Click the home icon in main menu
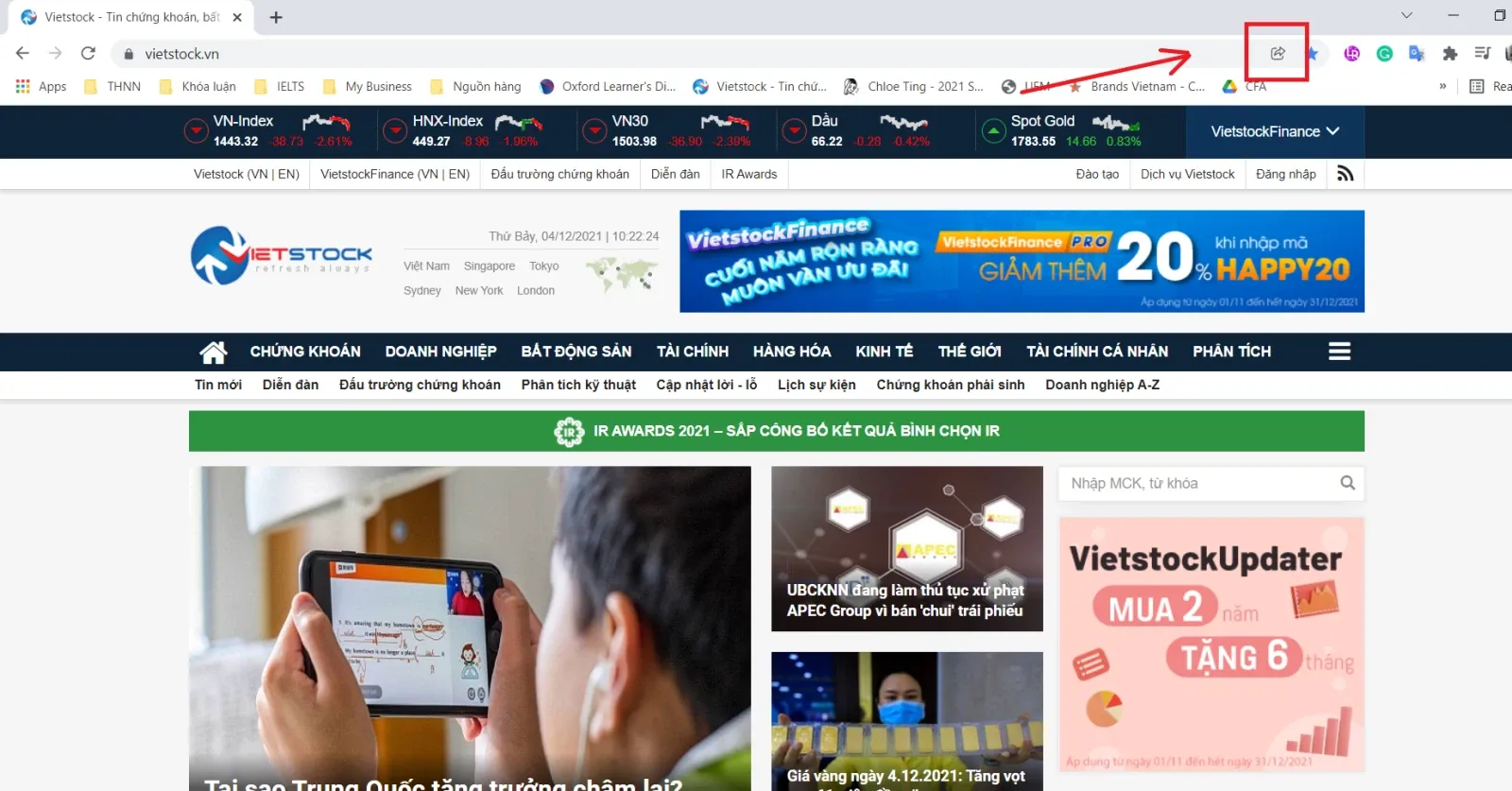Viewport: 1512px width, 791px height. pos(214,352)
